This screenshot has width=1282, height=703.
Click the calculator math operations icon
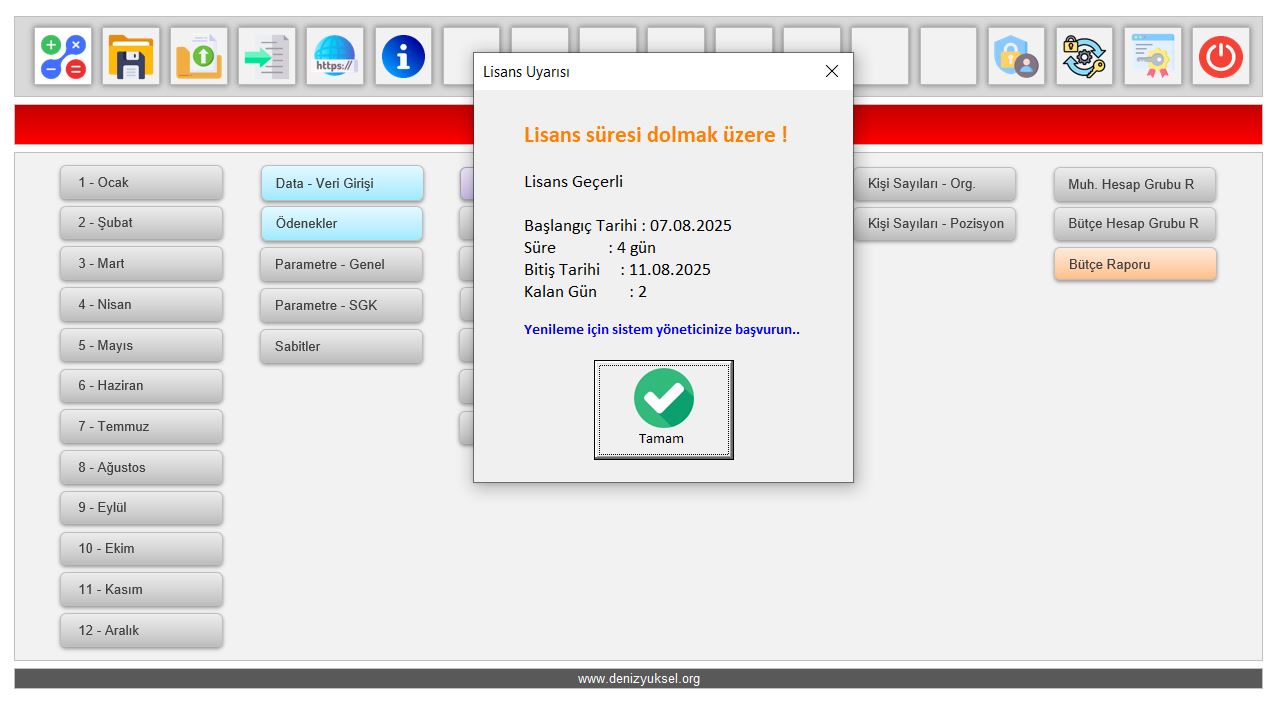click(x=63, y=56)
